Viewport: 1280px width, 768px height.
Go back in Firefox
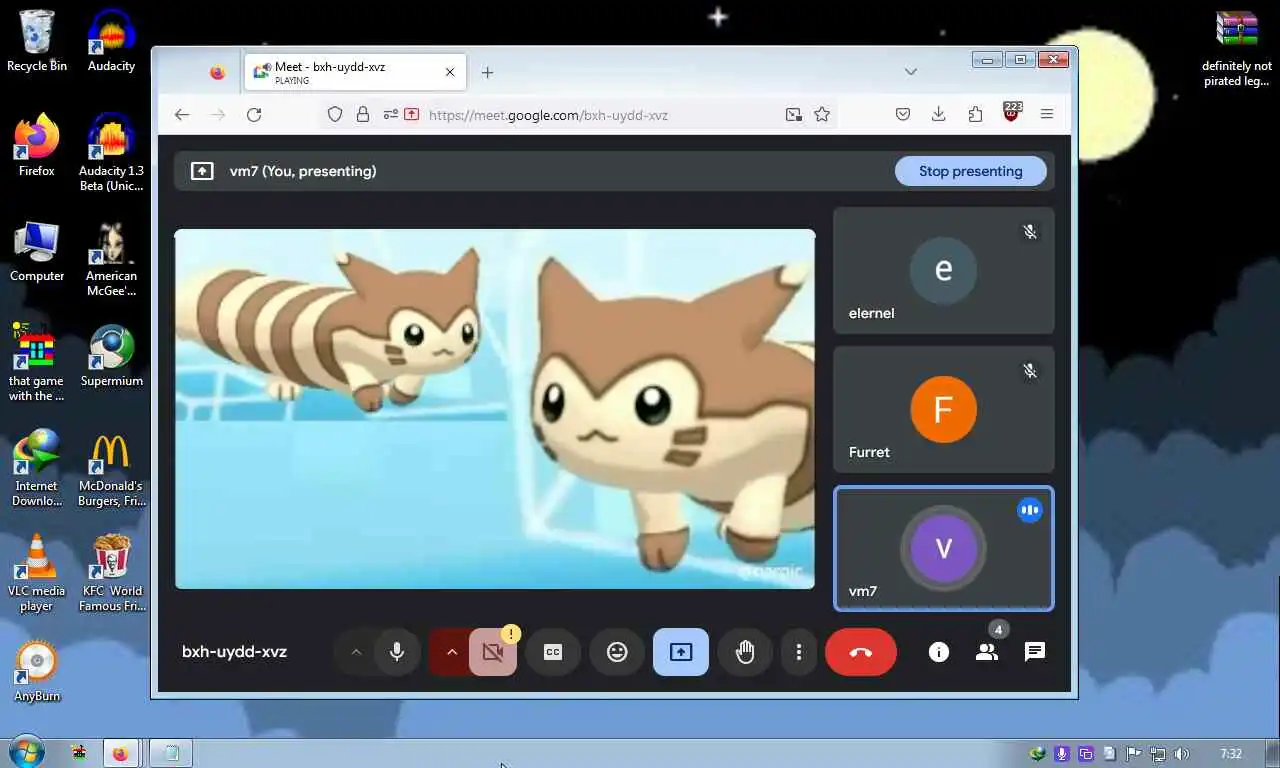(182, 115)
